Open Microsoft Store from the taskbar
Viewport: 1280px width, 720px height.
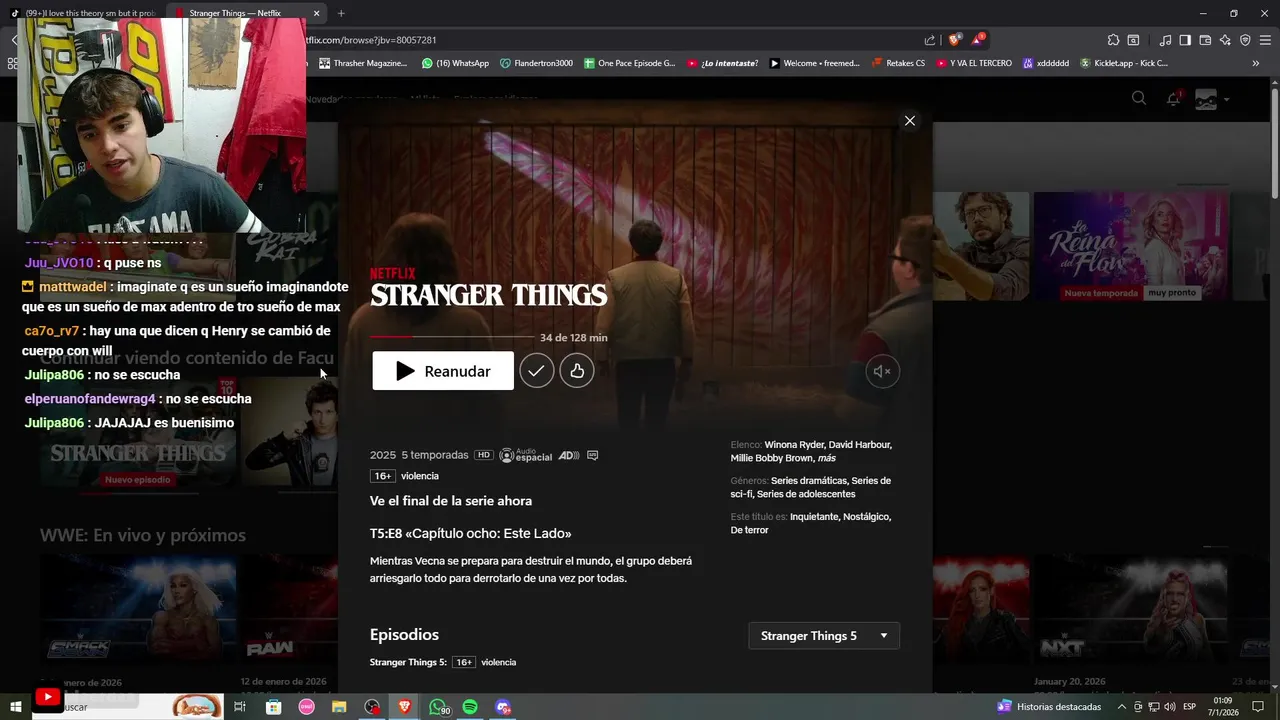coord(273,707)
